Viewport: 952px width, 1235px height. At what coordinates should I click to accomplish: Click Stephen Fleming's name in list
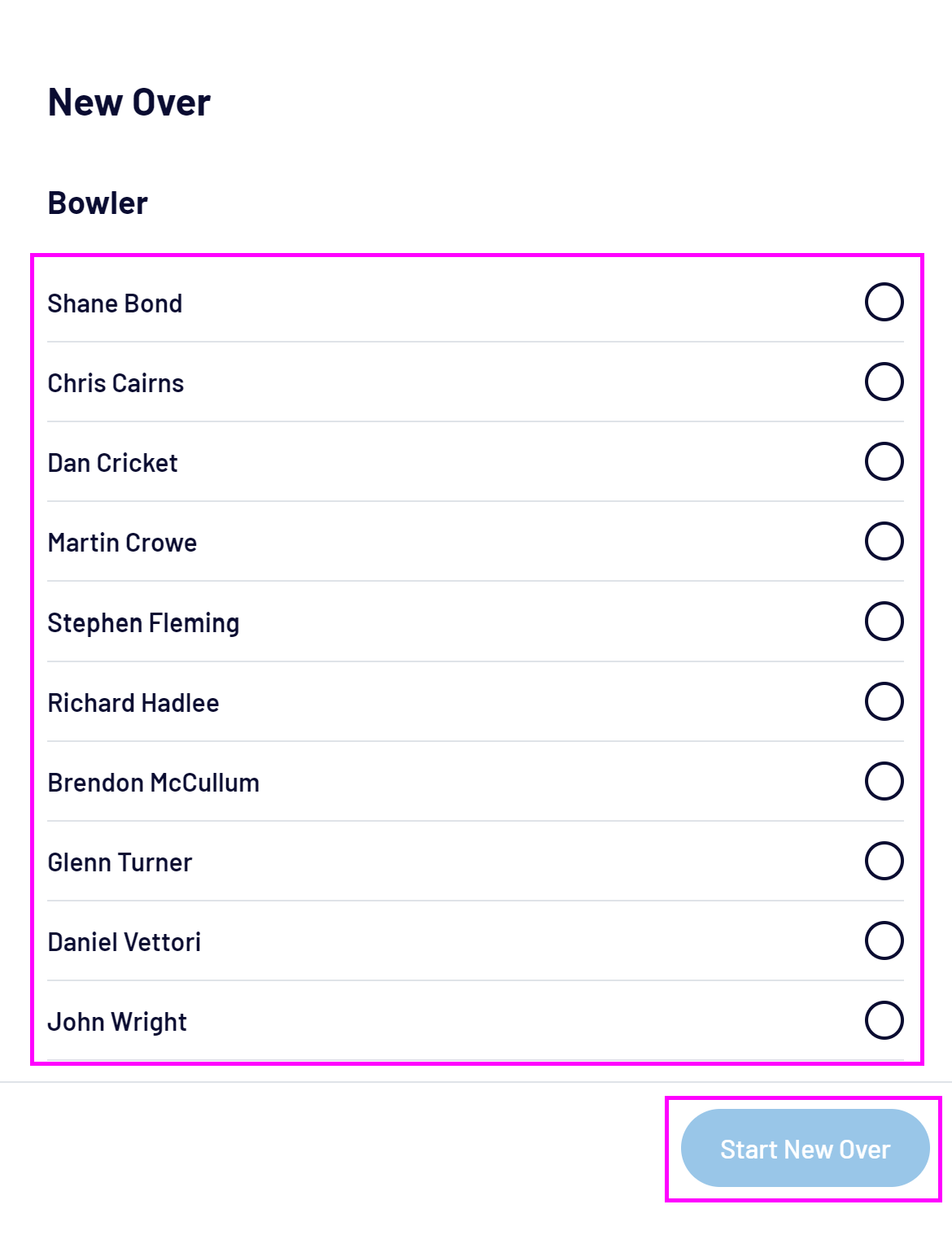[x=143, y=623]
